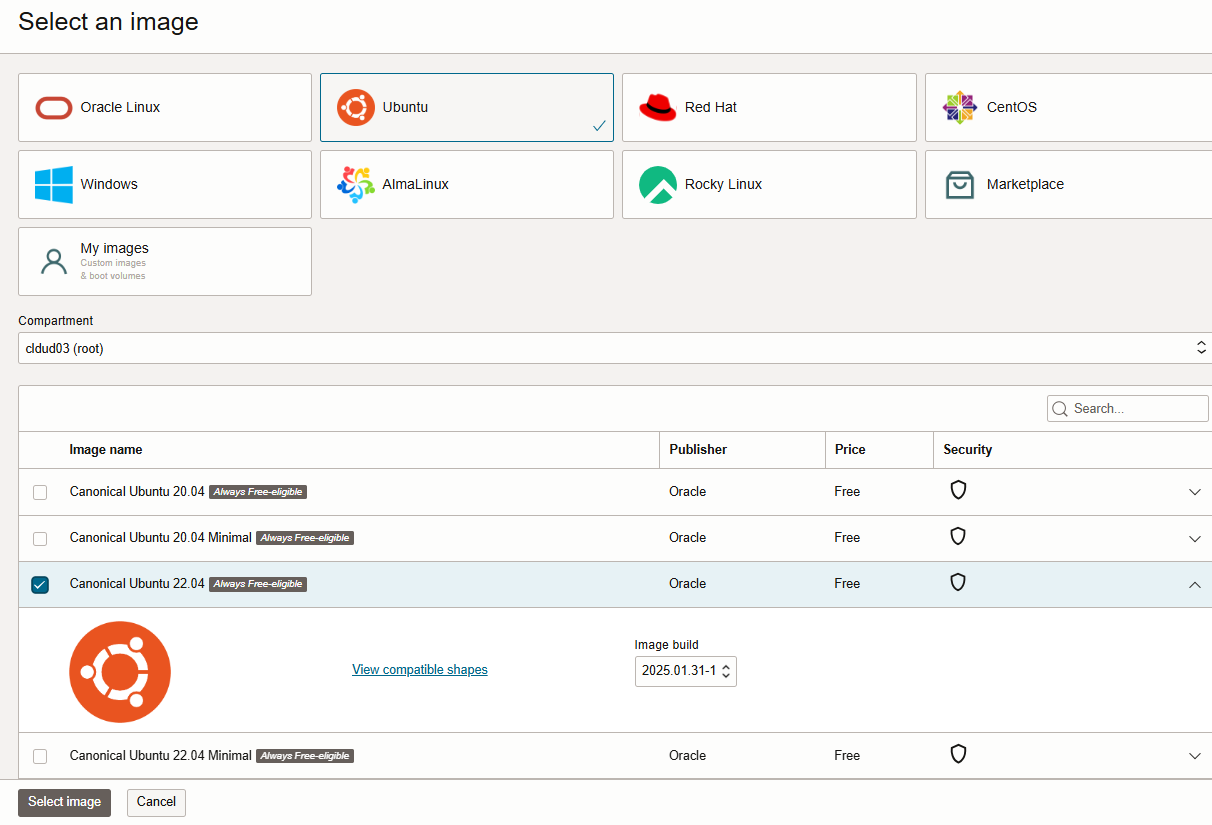Collapse the Canonical Ubuntu 22.04 row
The image size is (1212, 825).
coord(1194,585)
